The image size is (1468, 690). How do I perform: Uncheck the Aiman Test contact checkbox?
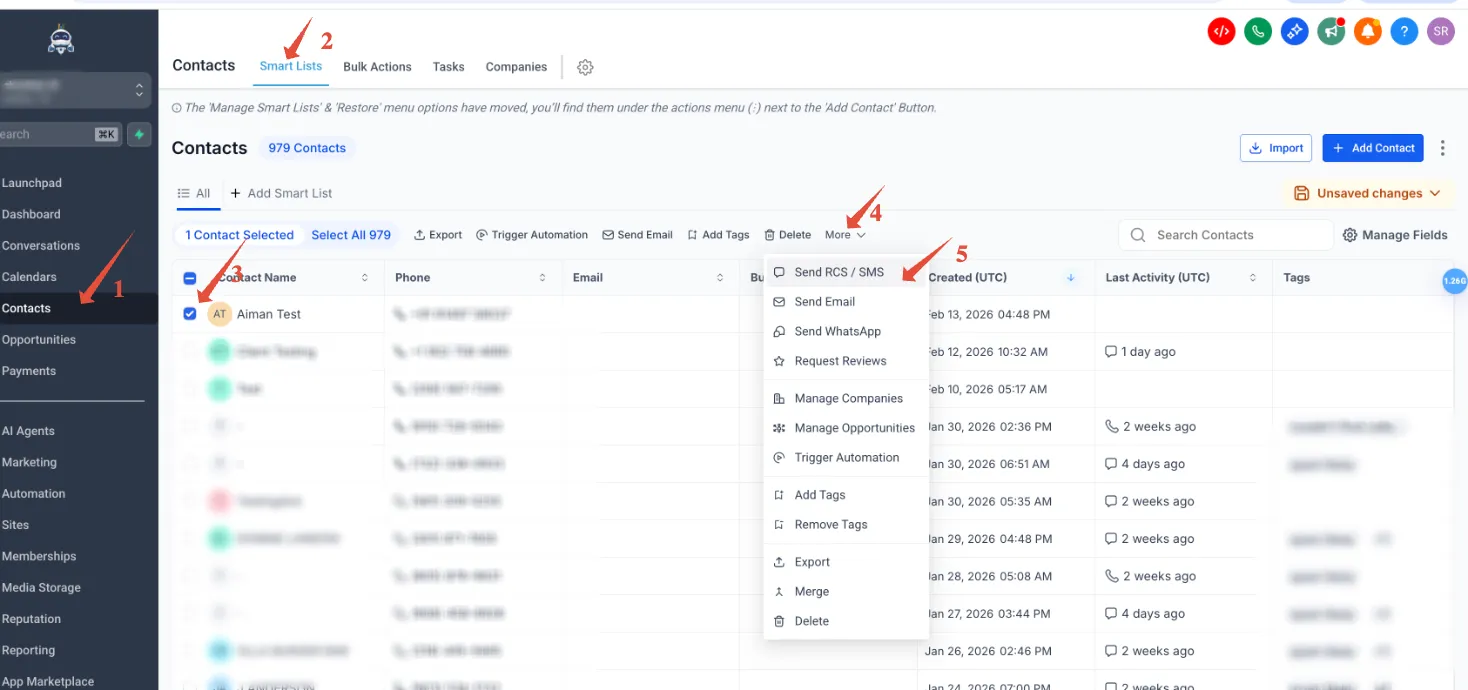(x=190, y=314)
